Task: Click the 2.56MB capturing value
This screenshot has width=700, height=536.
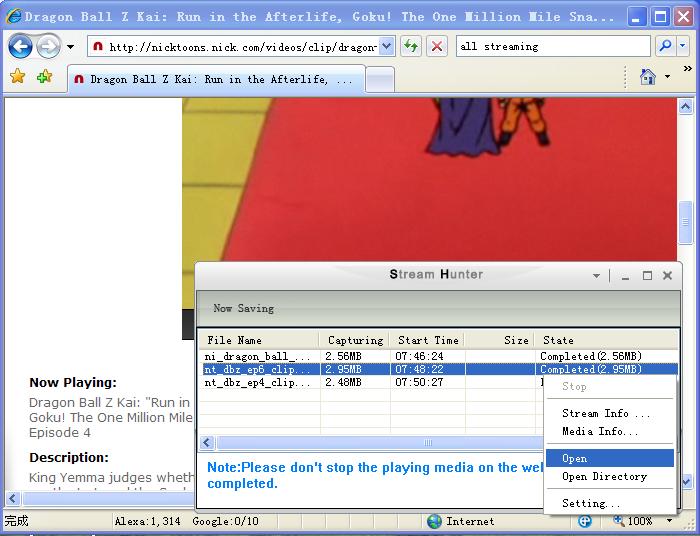Action: click(x=343, y=356)
